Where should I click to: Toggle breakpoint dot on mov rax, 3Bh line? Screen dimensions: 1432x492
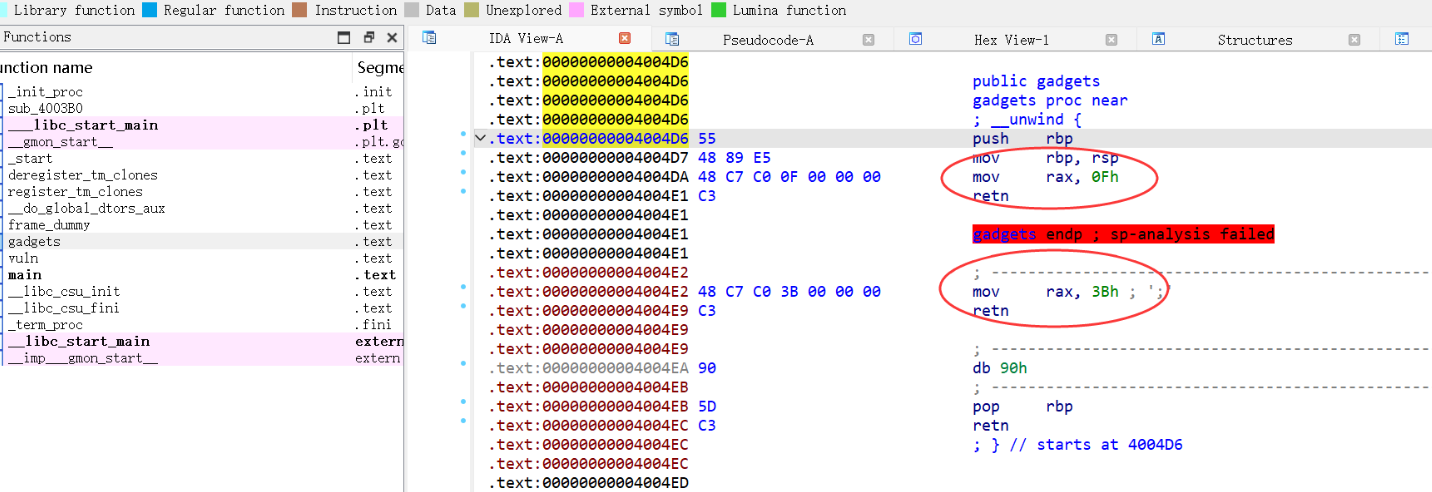click(x=462, y=287)
